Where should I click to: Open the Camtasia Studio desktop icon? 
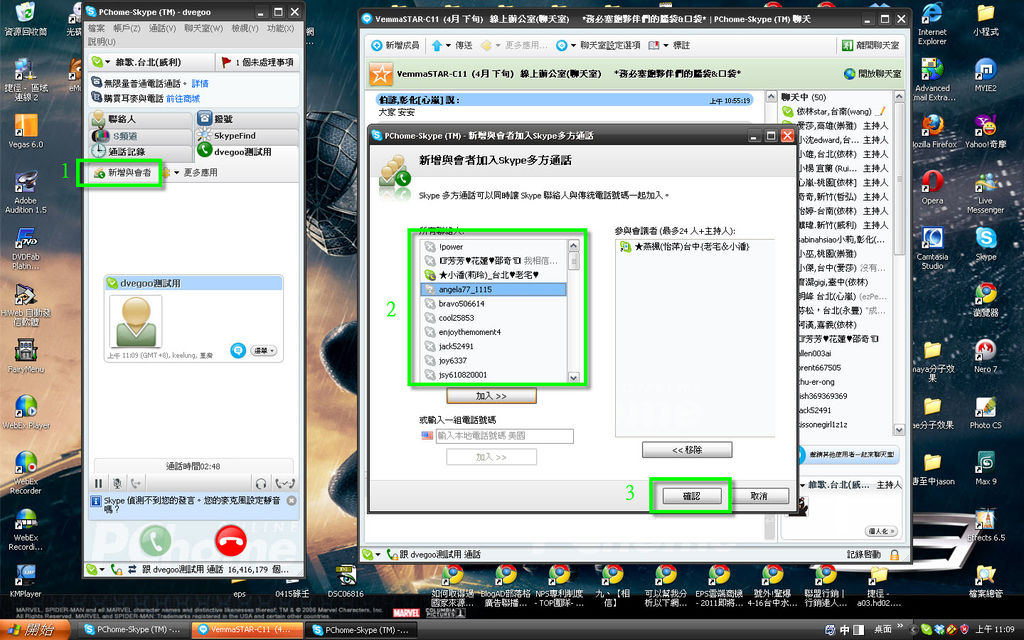(932, 248)
